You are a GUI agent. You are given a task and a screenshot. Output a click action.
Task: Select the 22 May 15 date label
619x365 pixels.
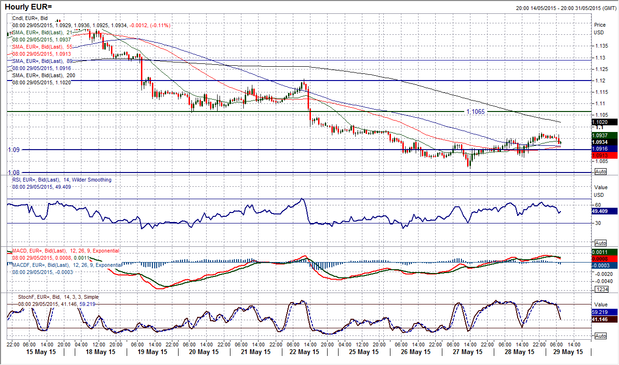pos(305,352)
